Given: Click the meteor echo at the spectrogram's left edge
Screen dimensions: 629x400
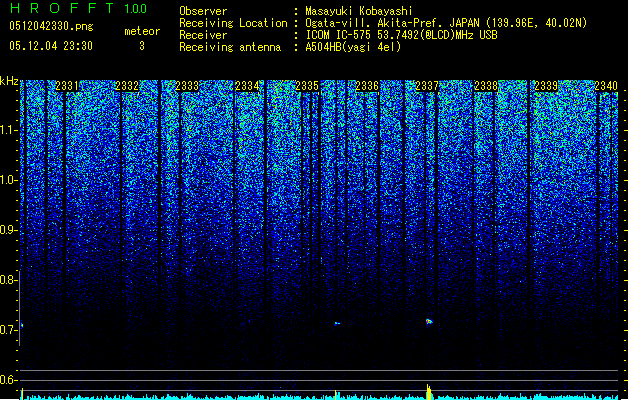Looking at the screenshot, I should (x=22, y=325).
